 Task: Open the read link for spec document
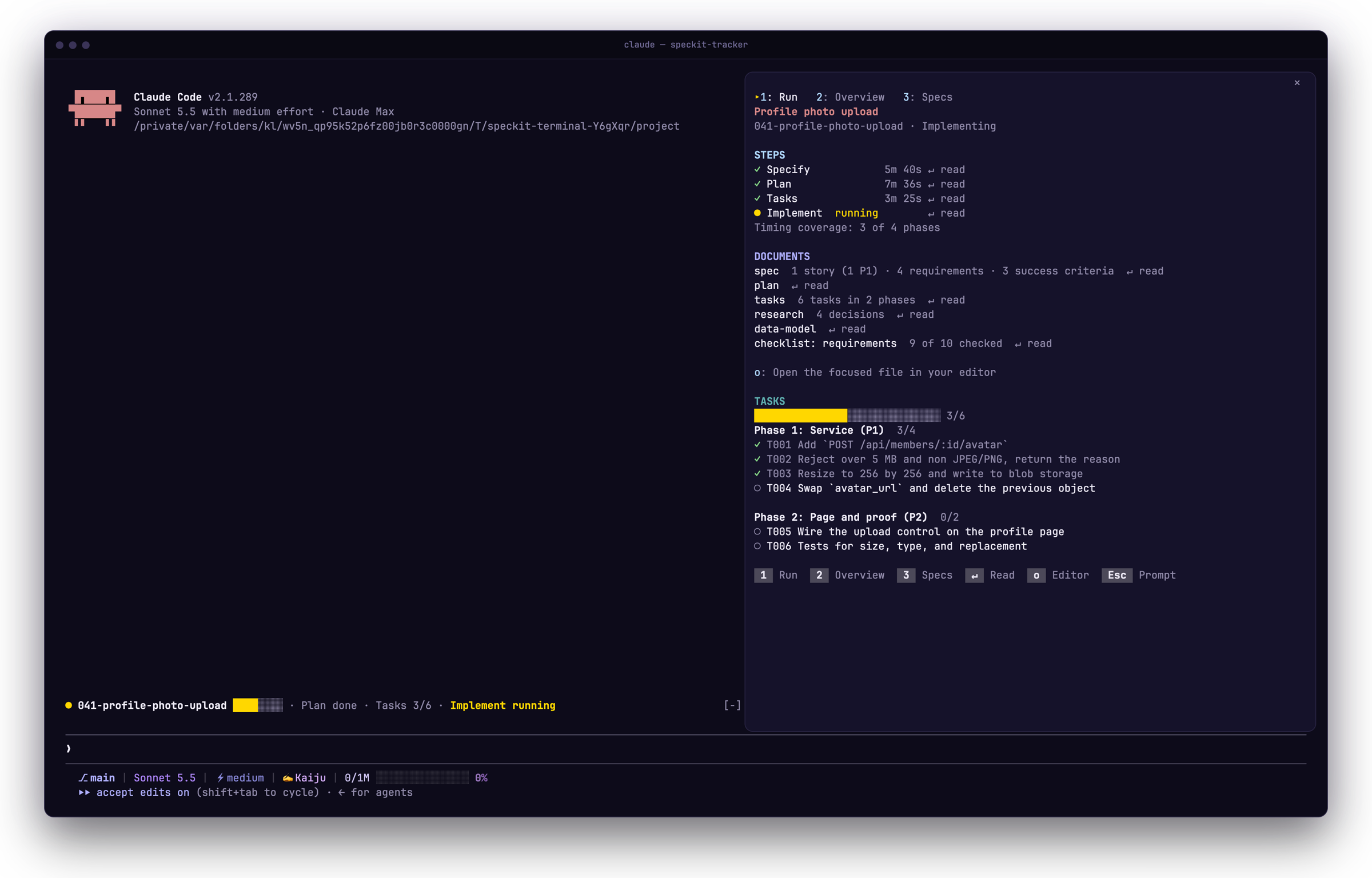pos(1144,271)
